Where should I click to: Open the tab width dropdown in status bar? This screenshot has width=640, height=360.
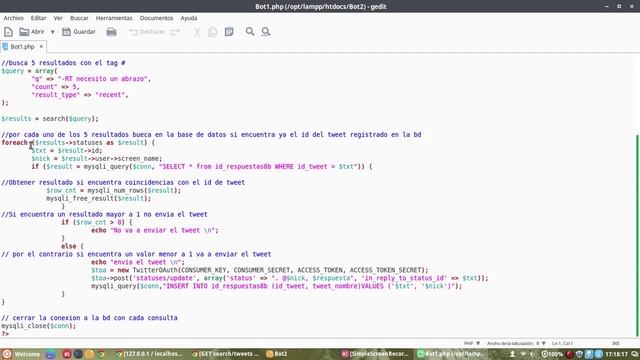(516, 344)
